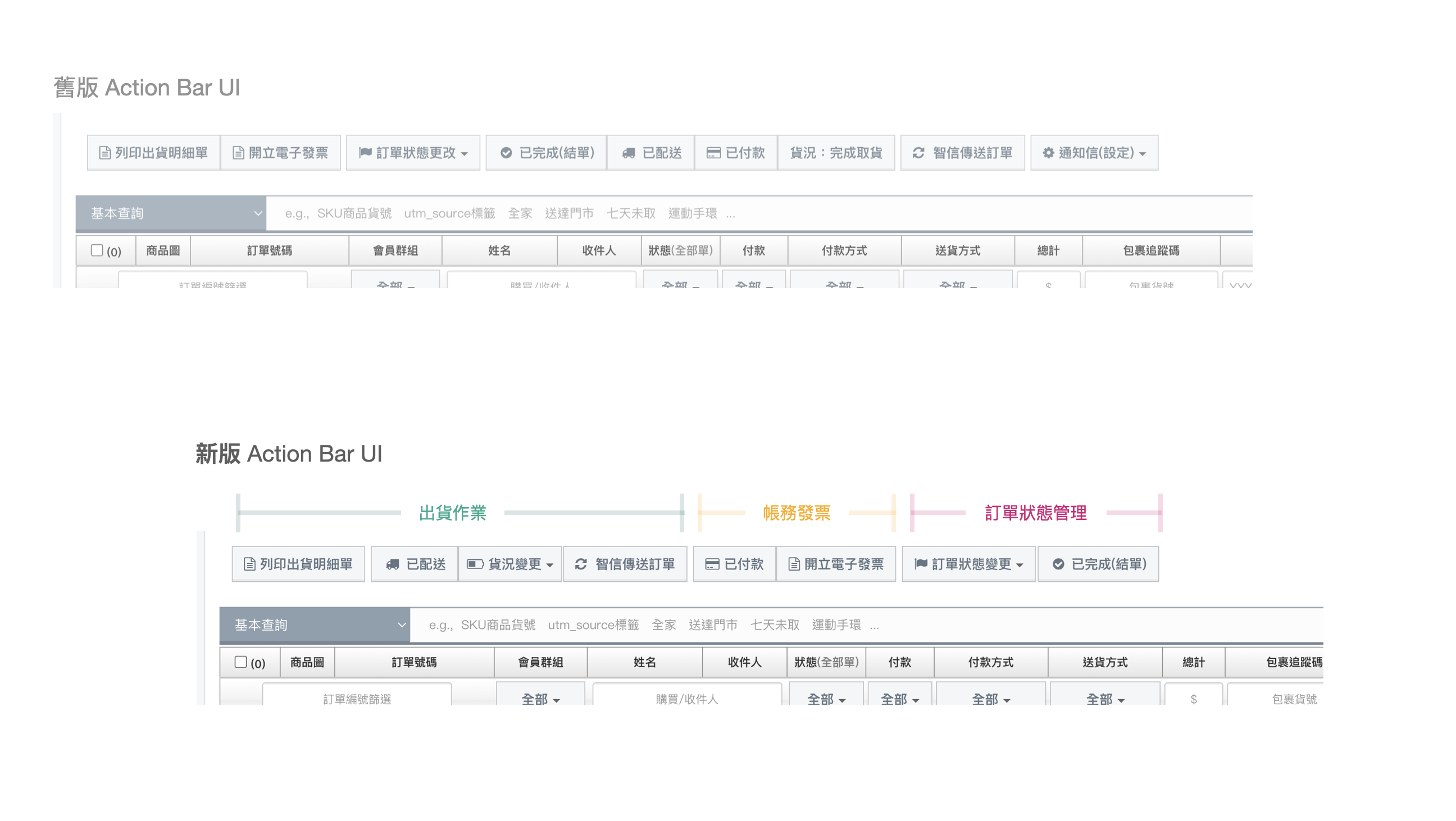Click gear icon on 通知信(設定)
Screen dimensions: 1456x821
coord(1048,153)
